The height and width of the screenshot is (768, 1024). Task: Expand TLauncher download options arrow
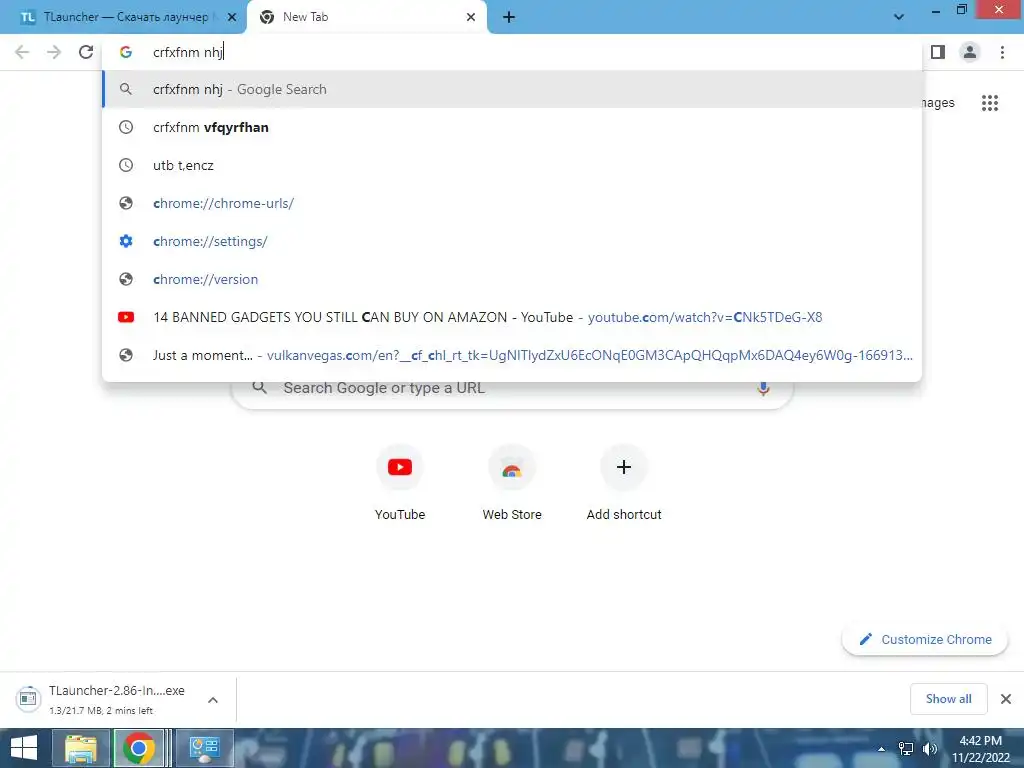[x=213, y=700]
